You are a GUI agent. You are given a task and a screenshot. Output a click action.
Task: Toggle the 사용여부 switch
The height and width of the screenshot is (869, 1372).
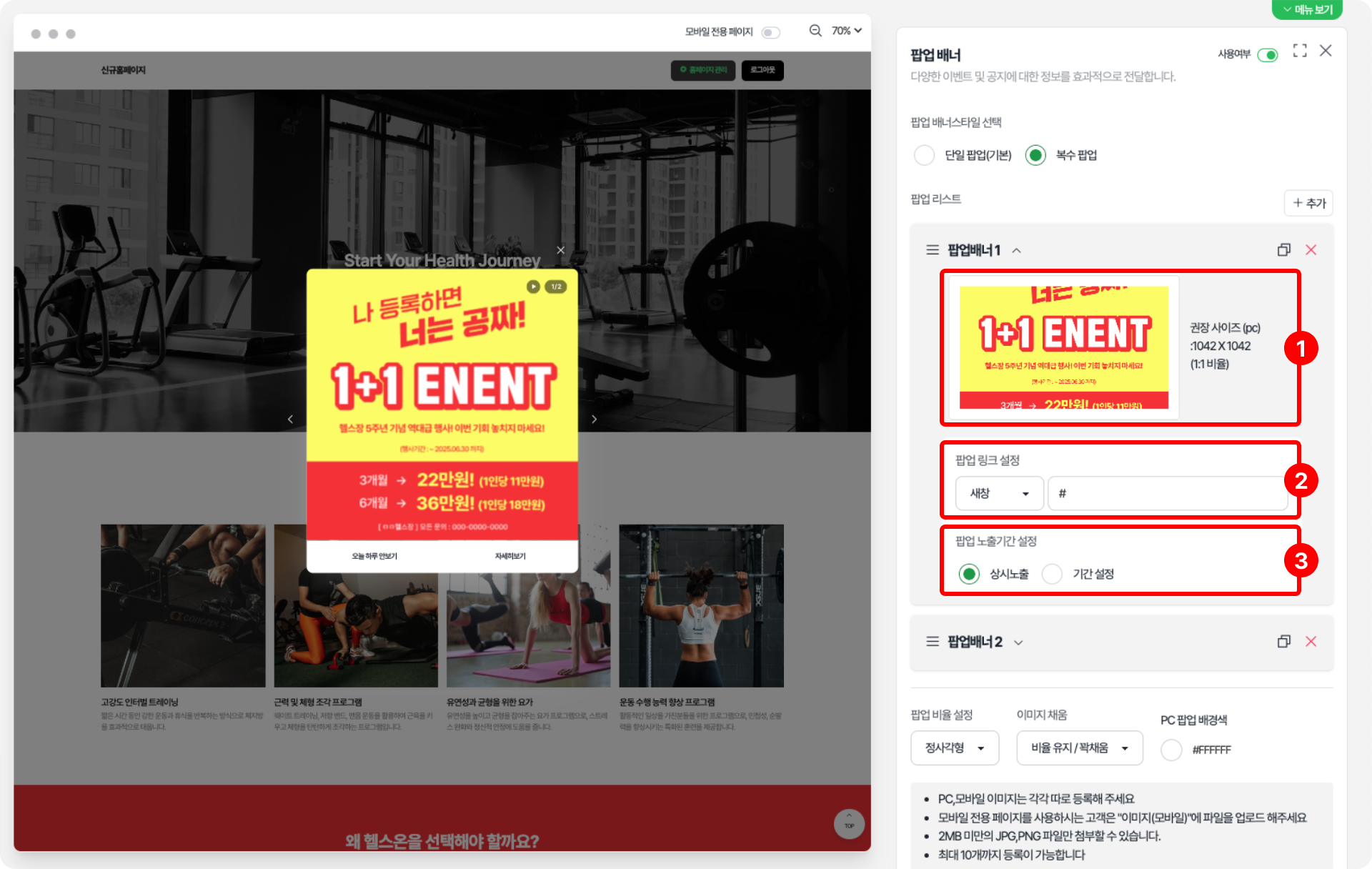1268,55
